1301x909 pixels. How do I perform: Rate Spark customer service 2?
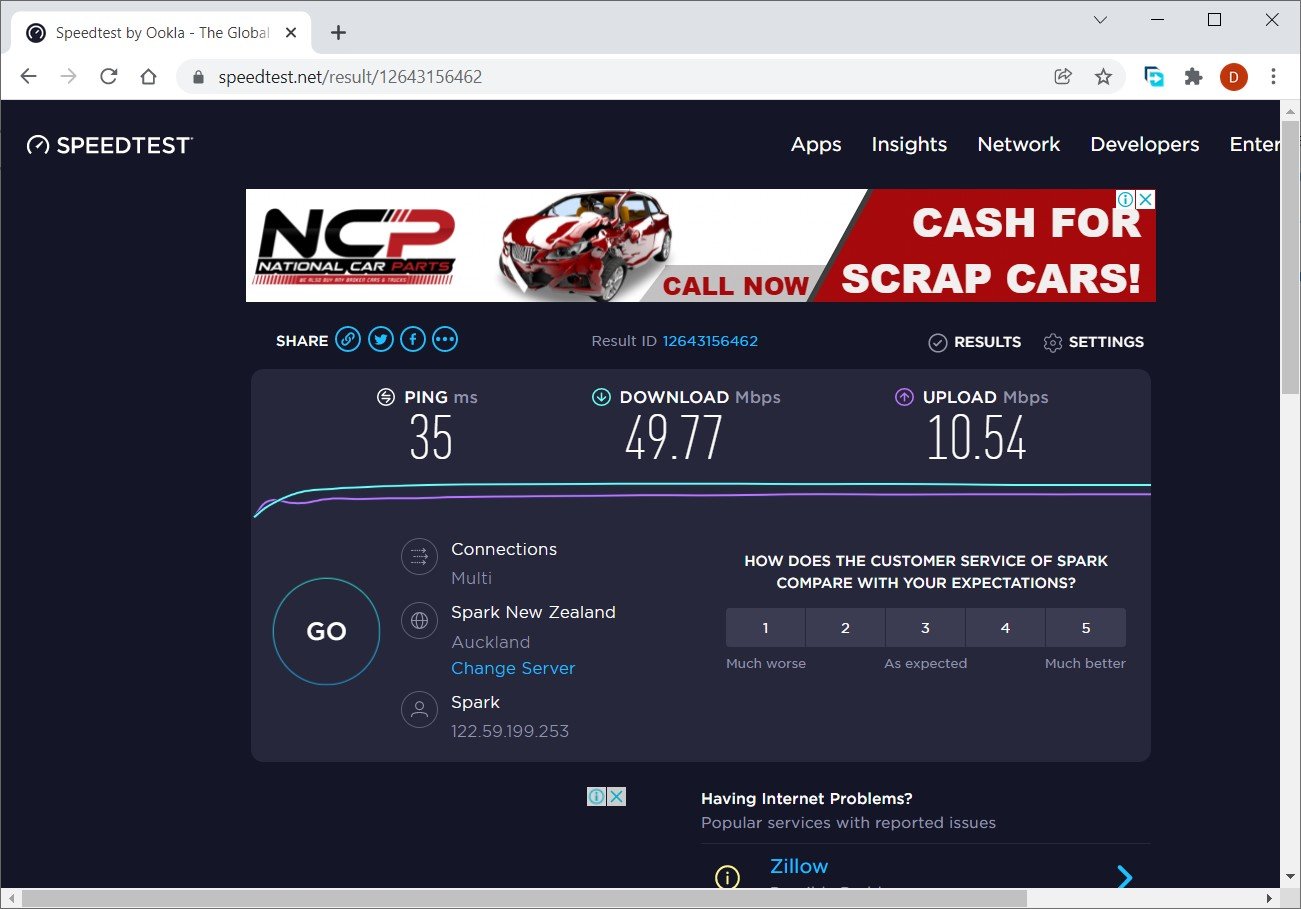click(845, 628)
